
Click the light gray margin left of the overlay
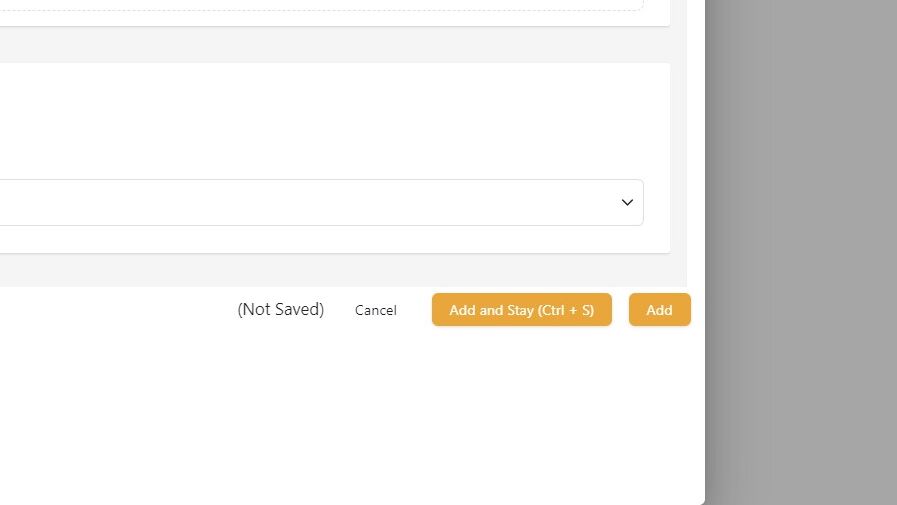point(678,143)
